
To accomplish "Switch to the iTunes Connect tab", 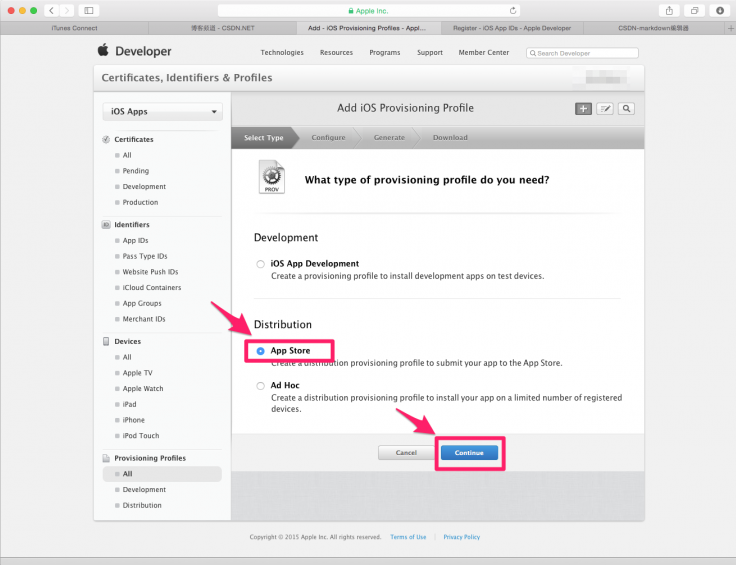I will pos(74,28).
